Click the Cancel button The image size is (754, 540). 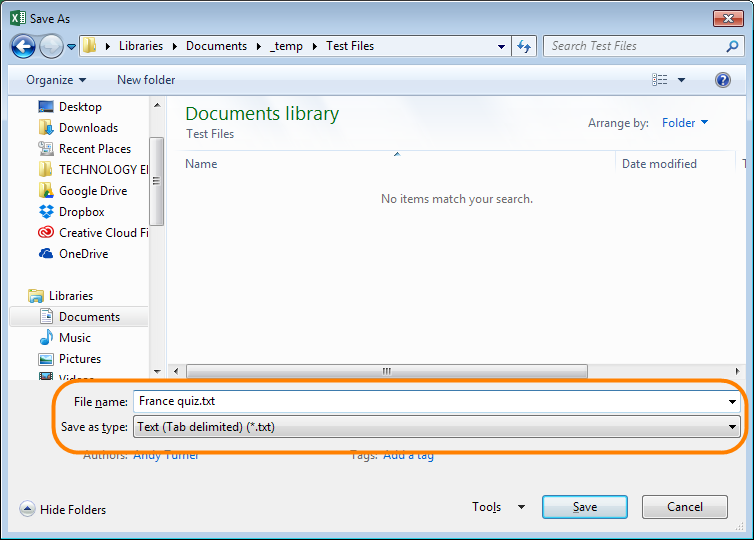coord(685,507)
